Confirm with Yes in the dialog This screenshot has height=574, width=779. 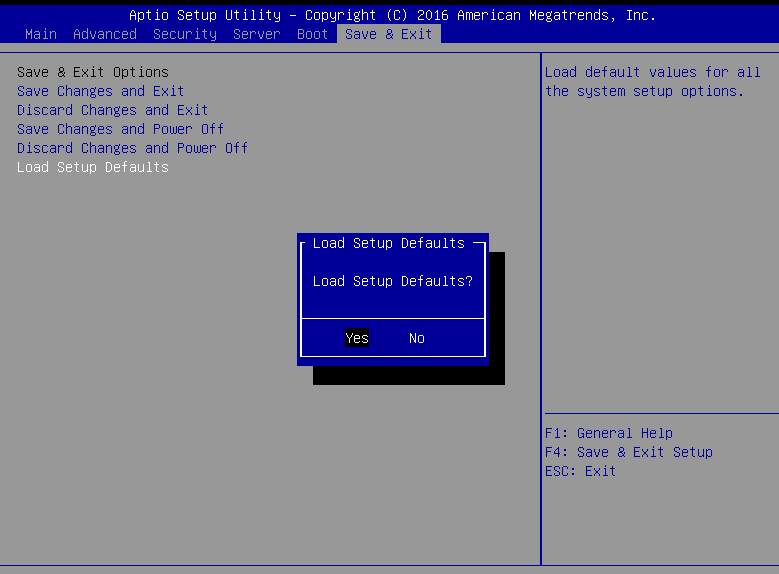pyautogui.click(x=357, y=338)
